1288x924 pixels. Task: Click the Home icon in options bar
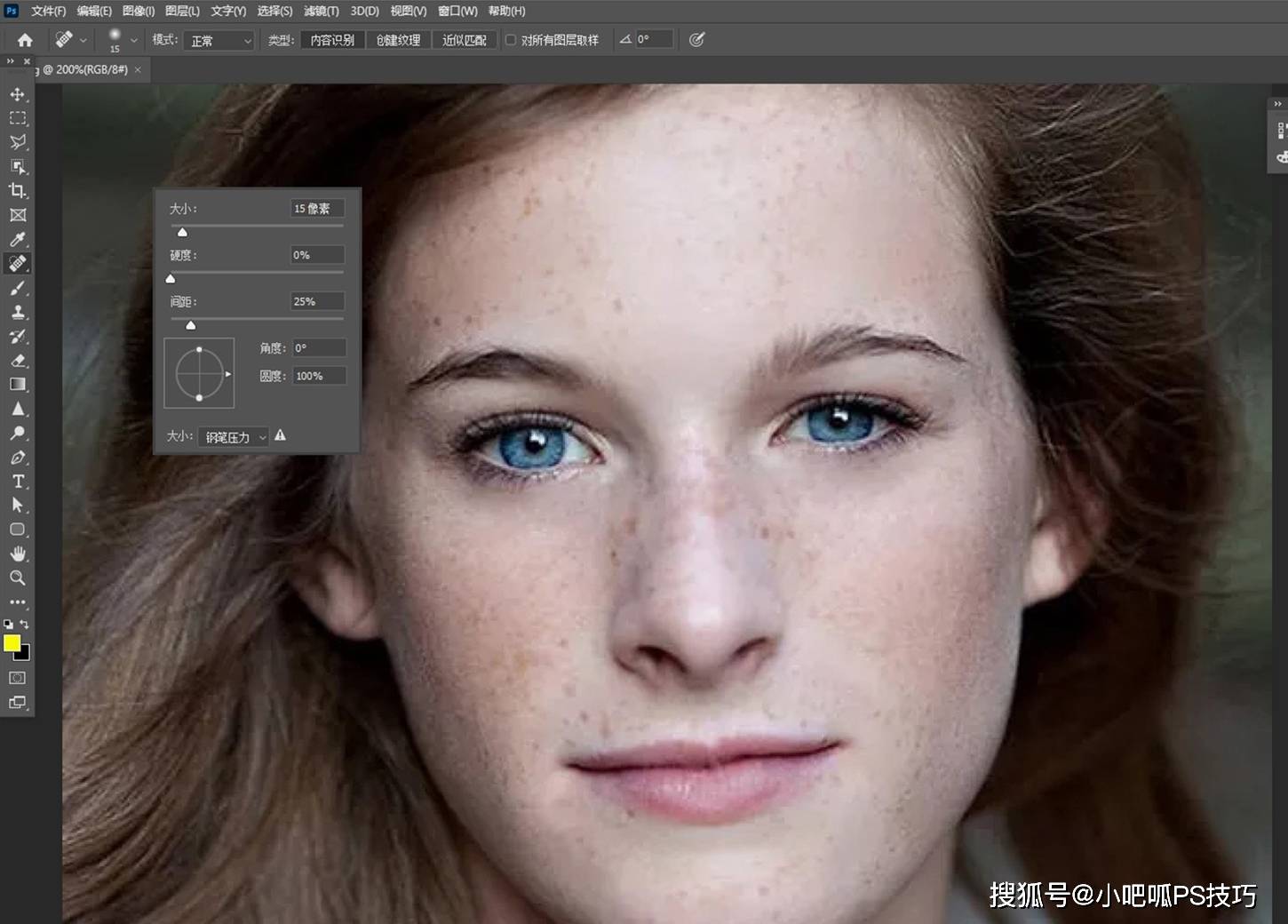click(x=25, y=40)
